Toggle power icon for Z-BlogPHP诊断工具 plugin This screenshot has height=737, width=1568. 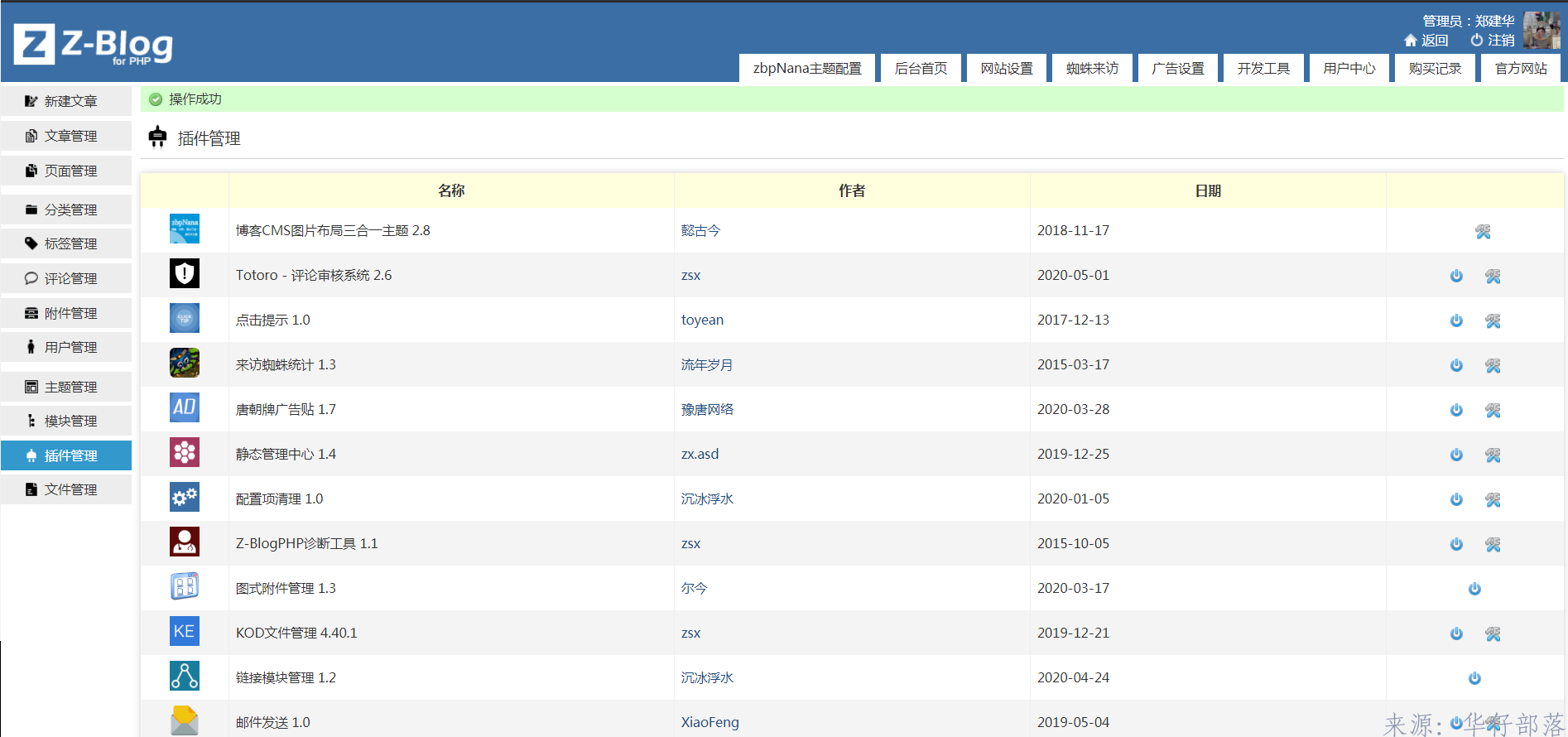pos(1456,544)
